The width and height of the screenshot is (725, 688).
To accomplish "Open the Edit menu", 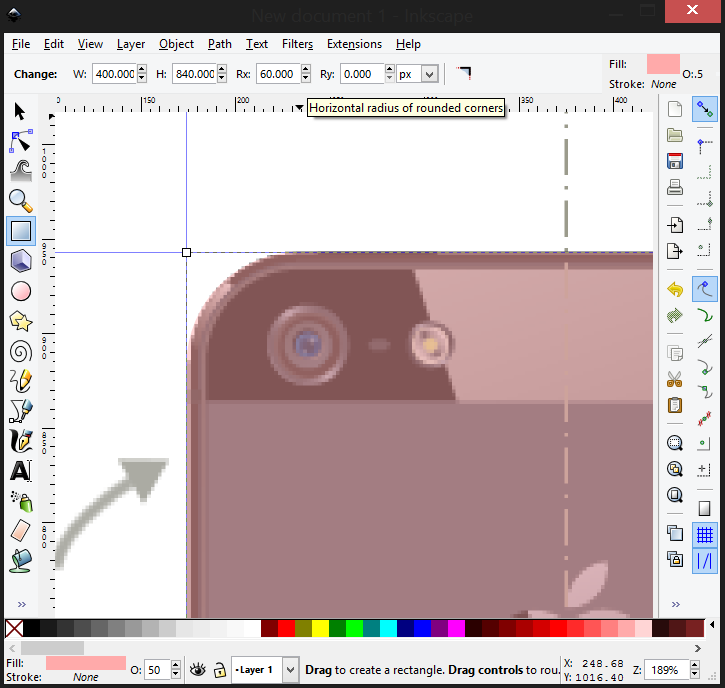I will click(x=54, y=44).
